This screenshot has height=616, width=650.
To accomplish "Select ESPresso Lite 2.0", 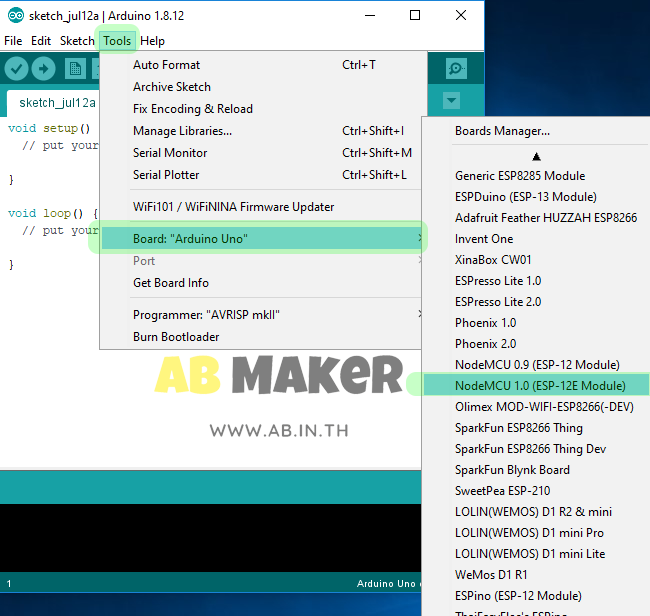I will (536, 302).
